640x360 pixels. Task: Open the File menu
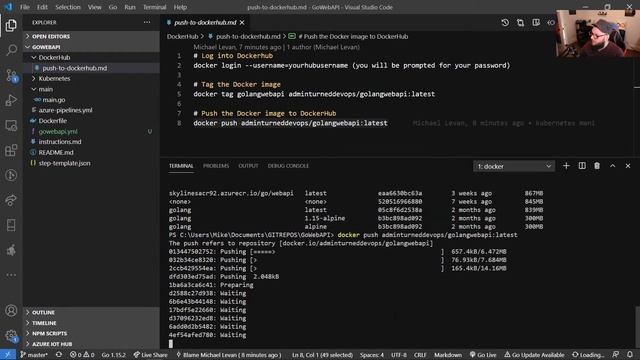tap(25, 7)
